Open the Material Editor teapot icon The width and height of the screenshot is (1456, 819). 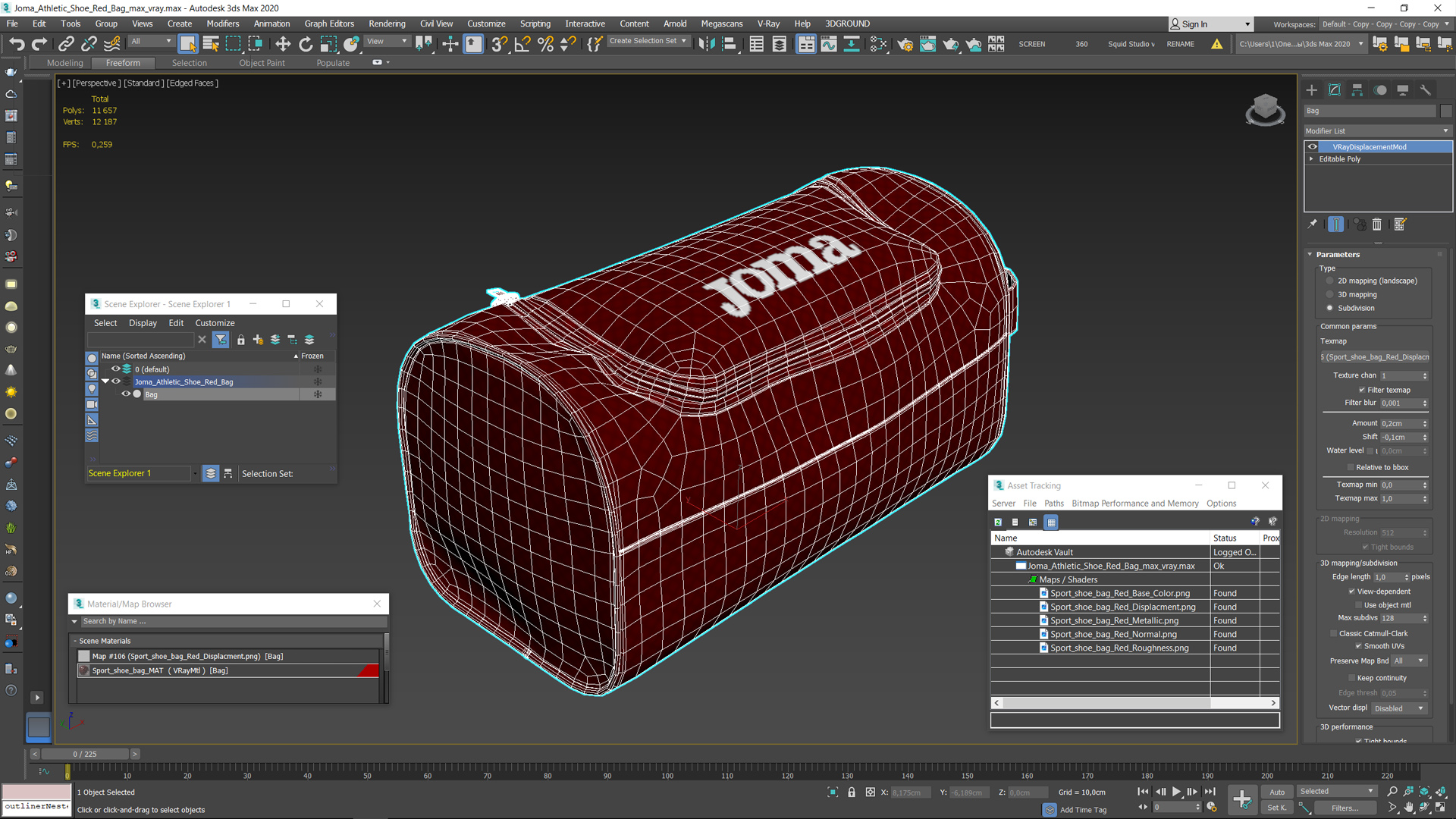878,44
